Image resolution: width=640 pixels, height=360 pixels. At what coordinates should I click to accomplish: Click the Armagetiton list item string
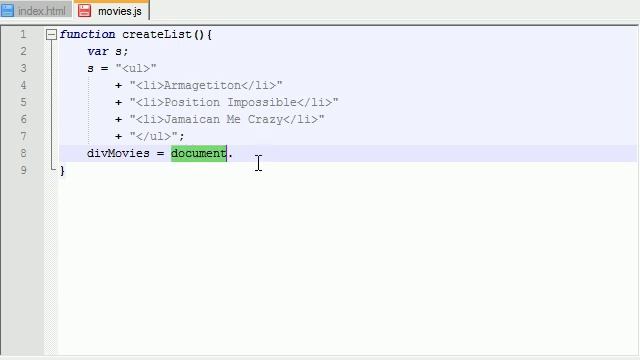(206, 85)
